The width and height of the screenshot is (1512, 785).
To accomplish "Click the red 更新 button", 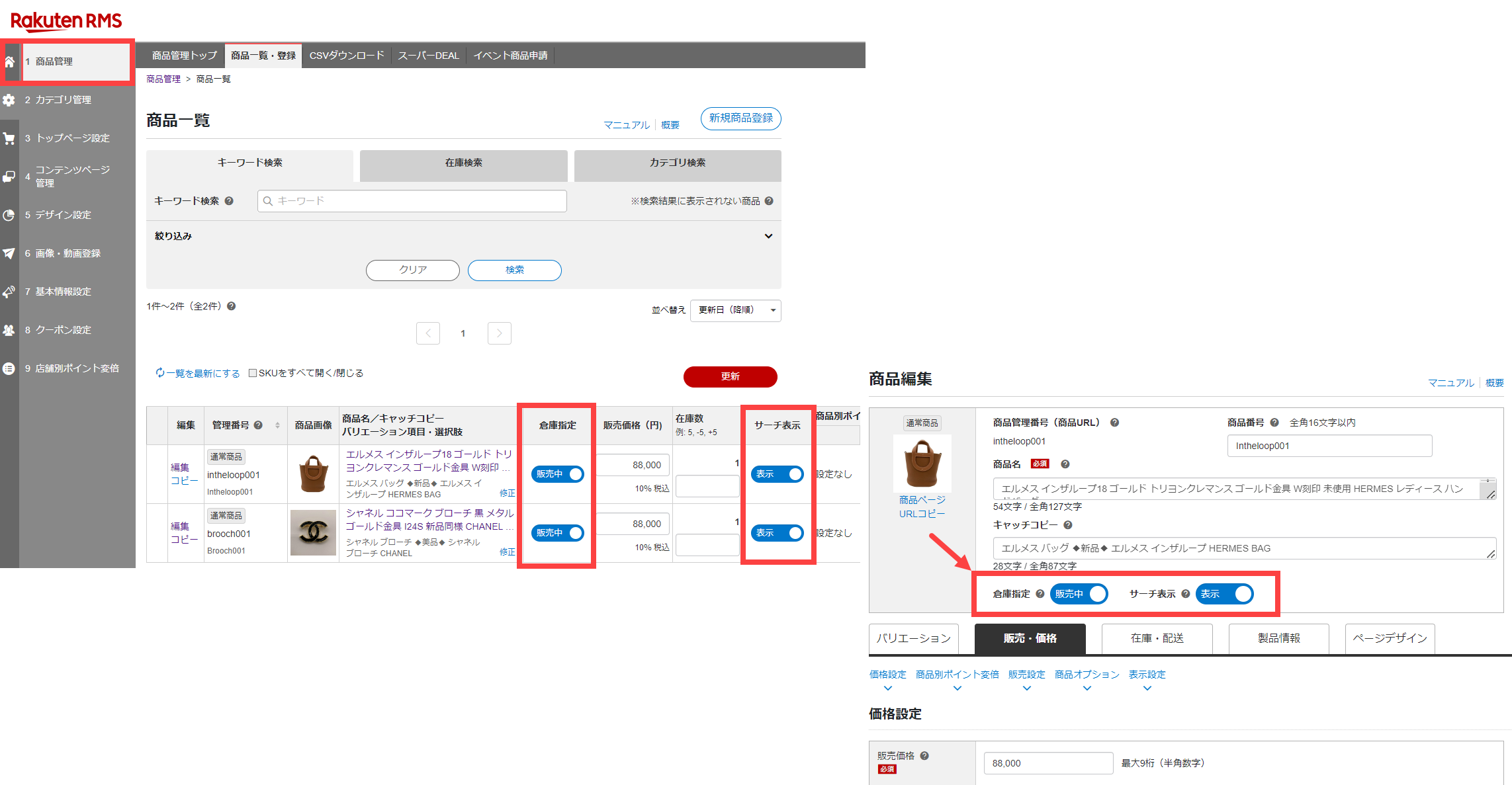I will coord(731,376).
